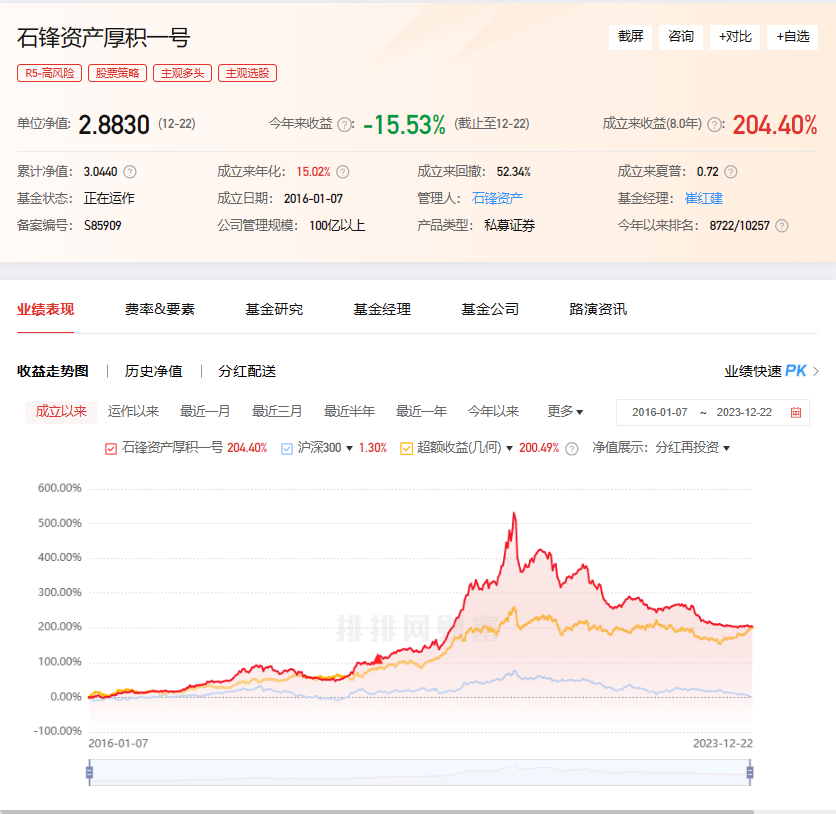Select 分红配送 sub-tab
The width and height of the screenshot is (836, 814).
(247, 371)
